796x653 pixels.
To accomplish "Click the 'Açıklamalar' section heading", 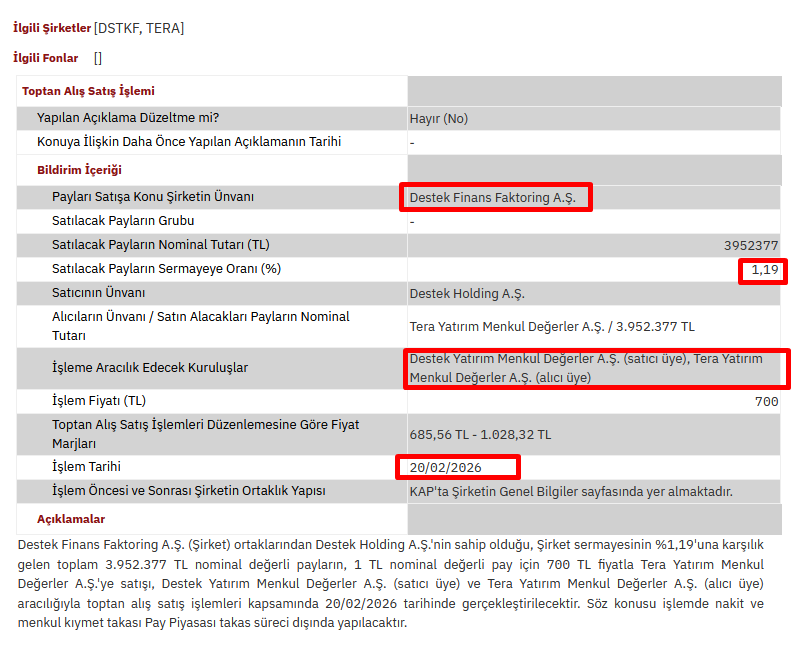I will click(71, 519).
